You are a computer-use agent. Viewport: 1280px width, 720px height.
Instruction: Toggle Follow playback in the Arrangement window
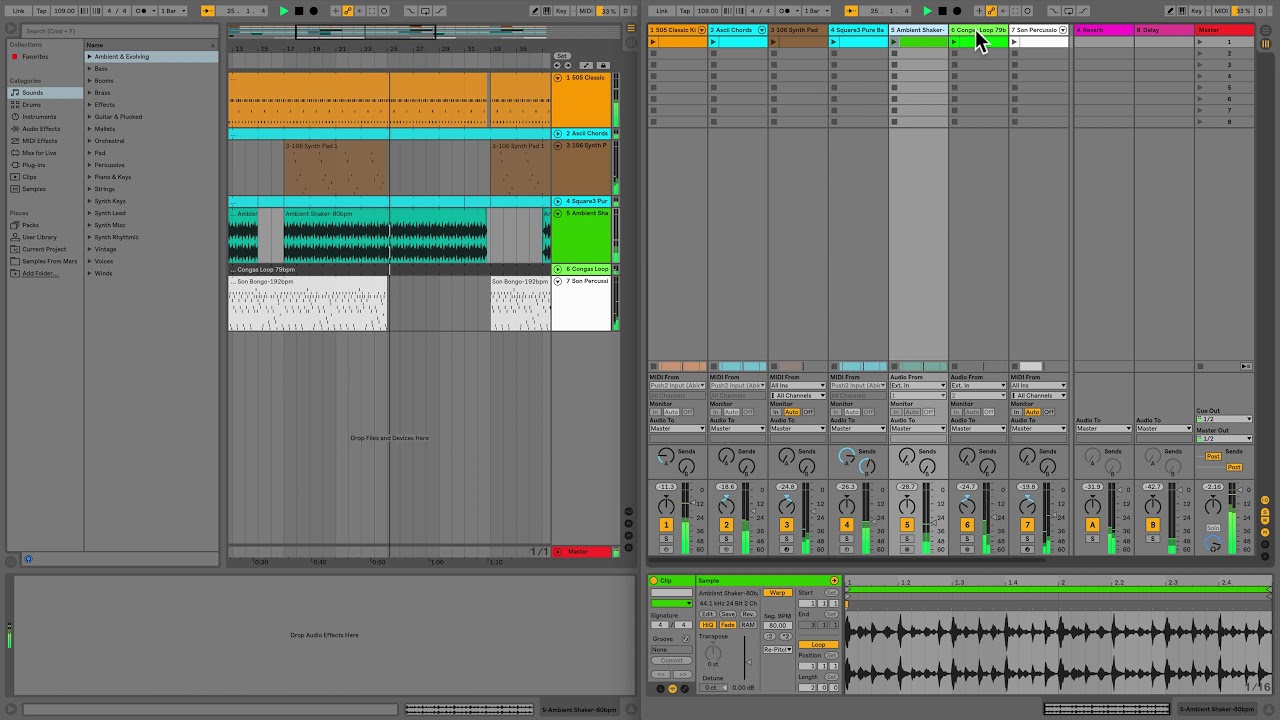click(207, 11)
